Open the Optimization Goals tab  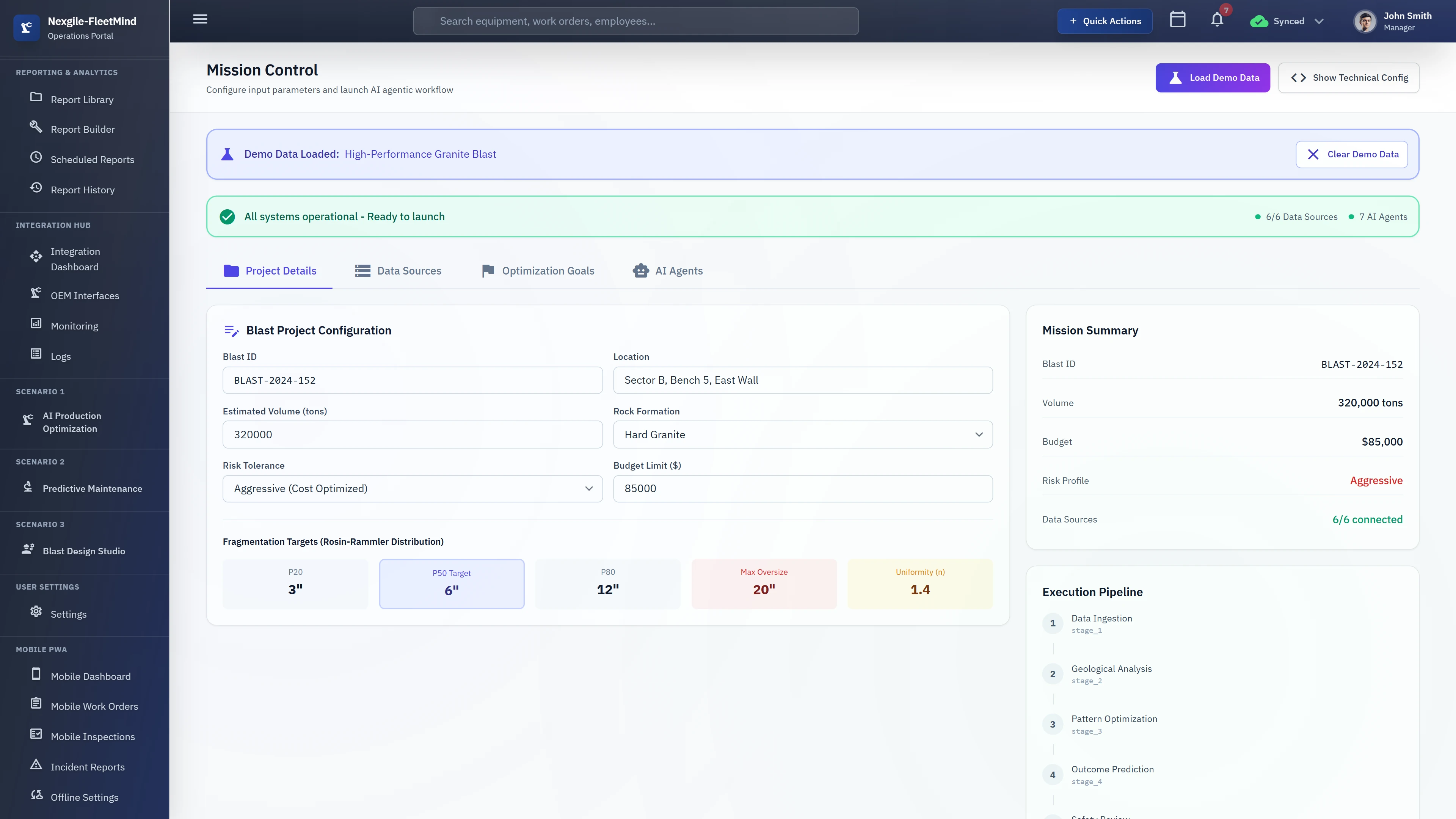(538, 271)
